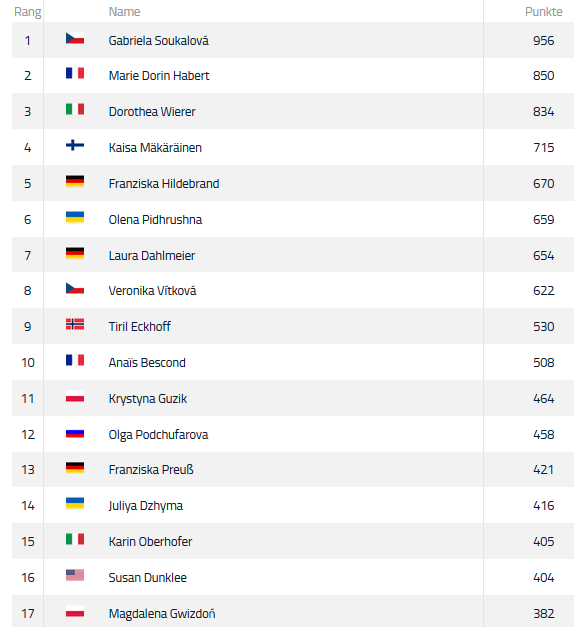Select Juliya Dzhyma's name
Screen dimensions: 574x627
pyautogui.click(x=146, y=506)
